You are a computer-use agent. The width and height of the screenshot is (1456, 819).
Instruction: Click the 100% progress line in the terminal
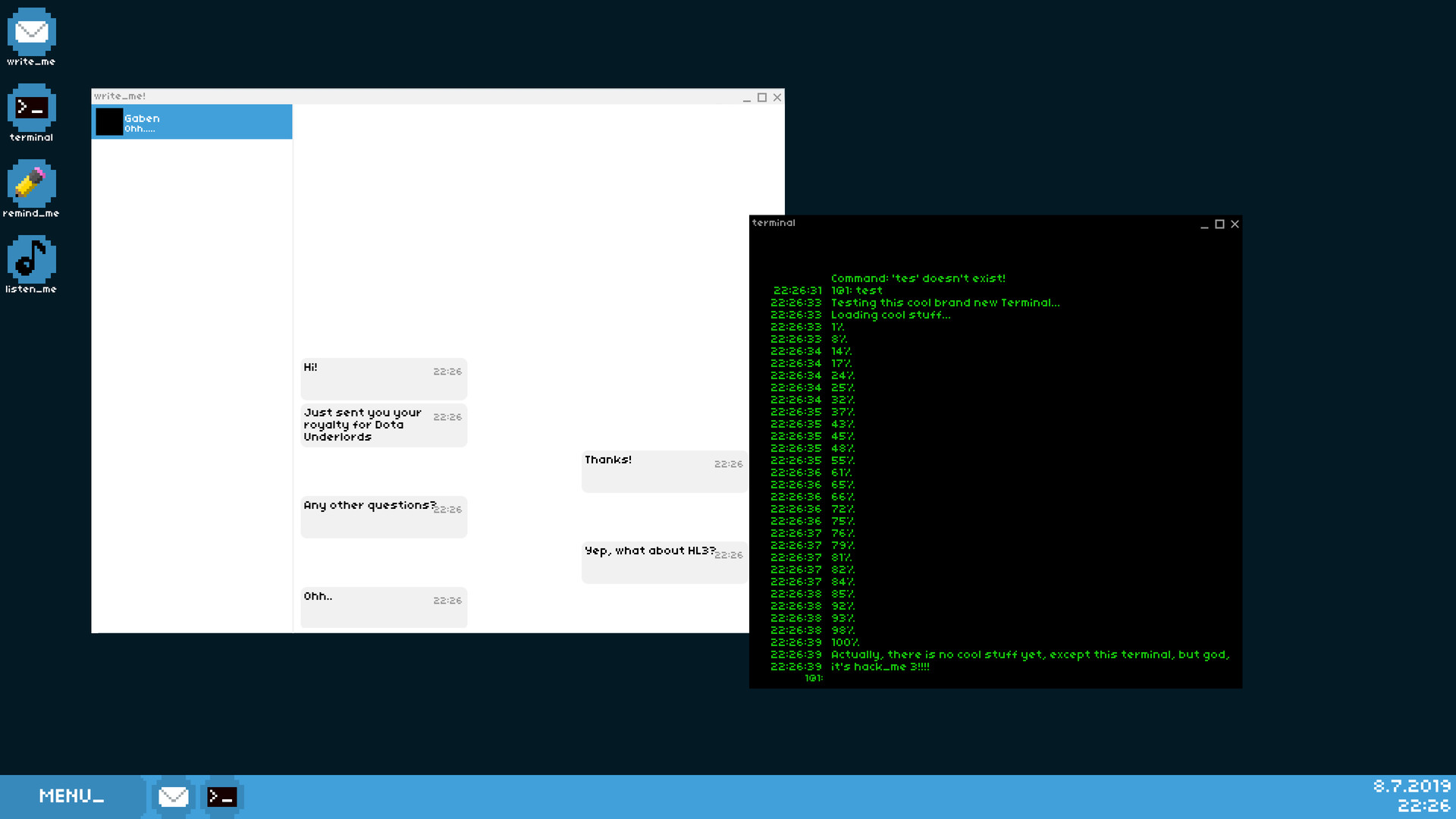(x=843, y=642)
